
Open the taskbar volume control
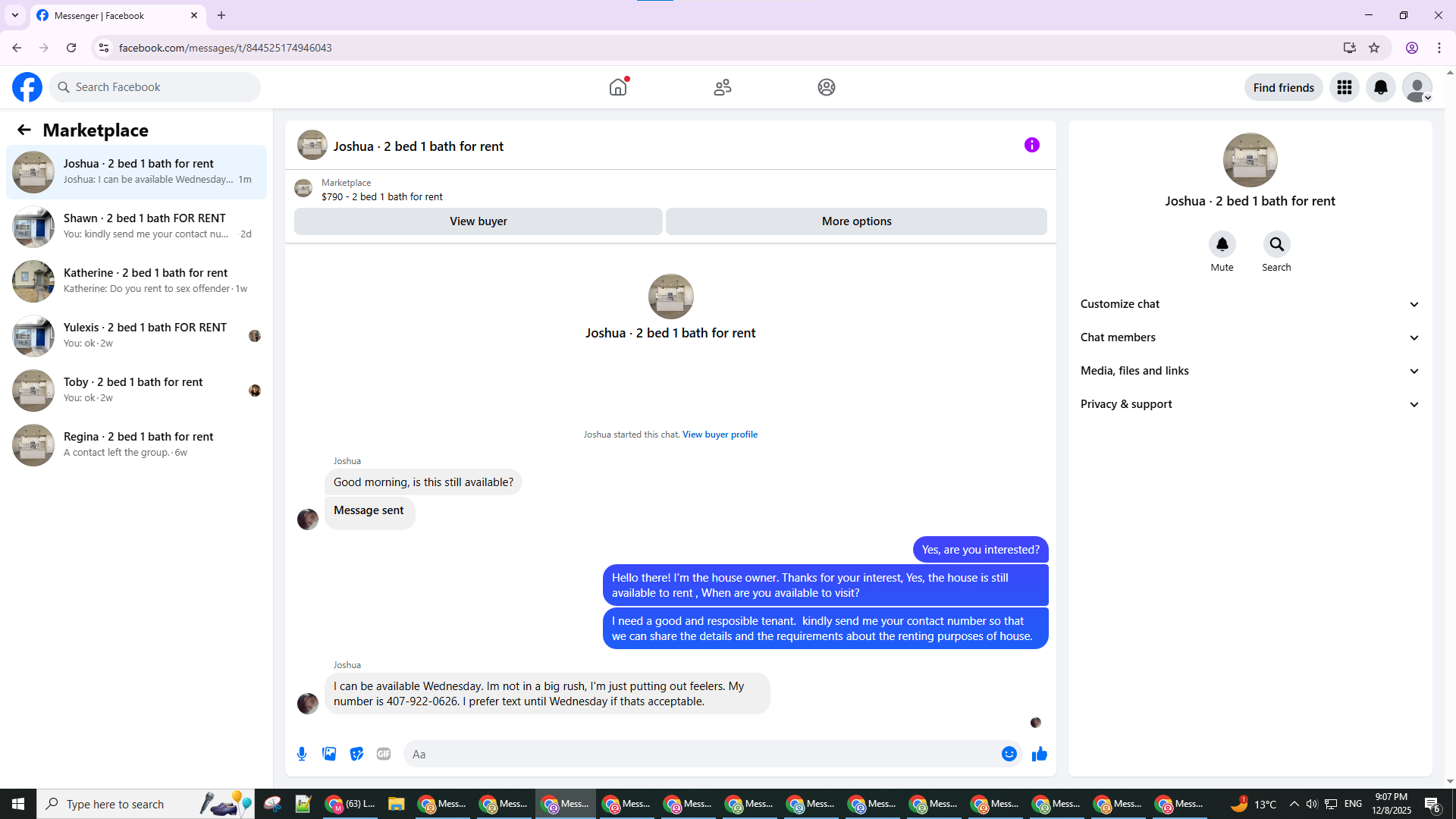(1312, 804)
